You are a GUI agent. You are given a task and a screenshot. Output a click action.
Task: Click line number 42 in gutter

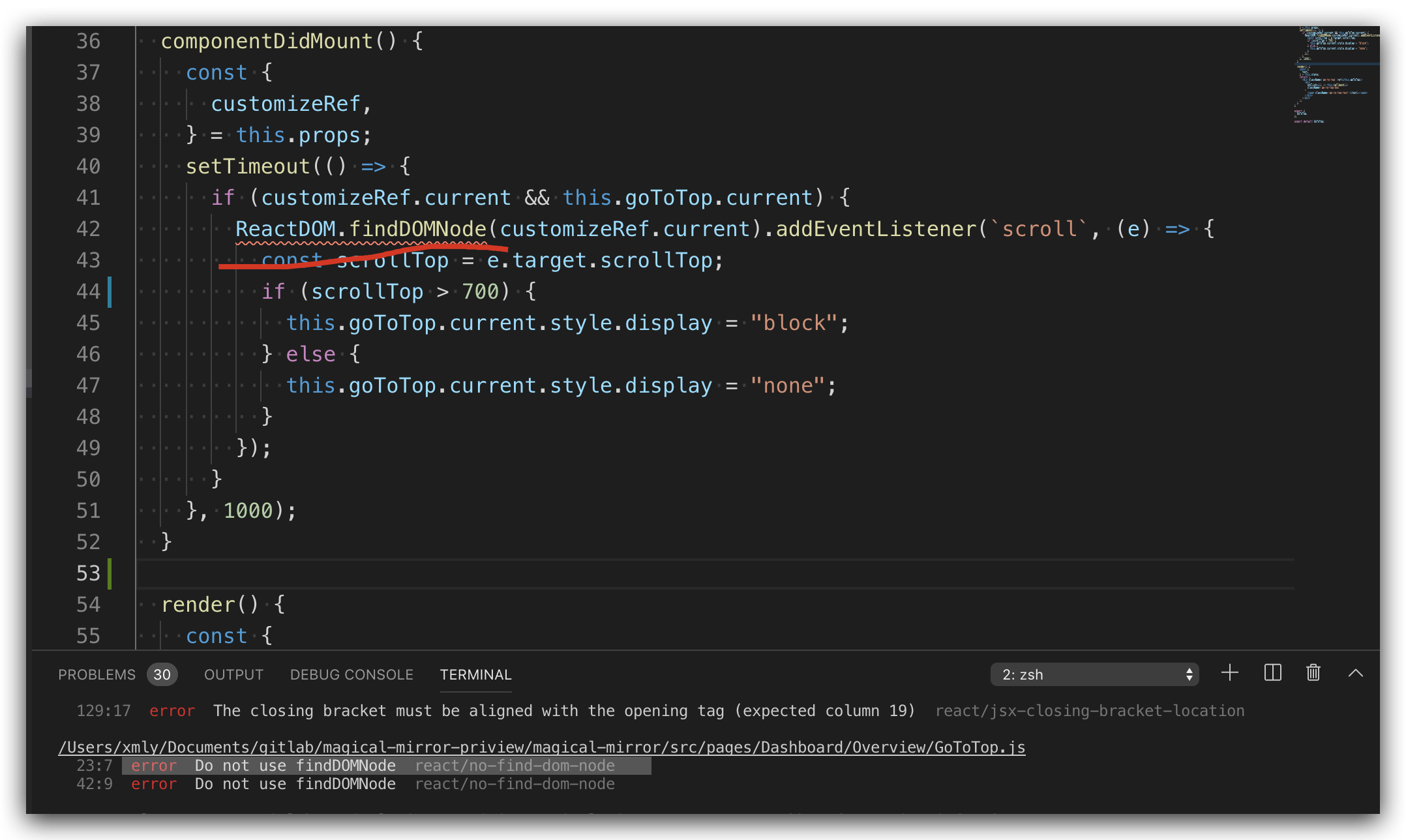click(x=88, y=229)
